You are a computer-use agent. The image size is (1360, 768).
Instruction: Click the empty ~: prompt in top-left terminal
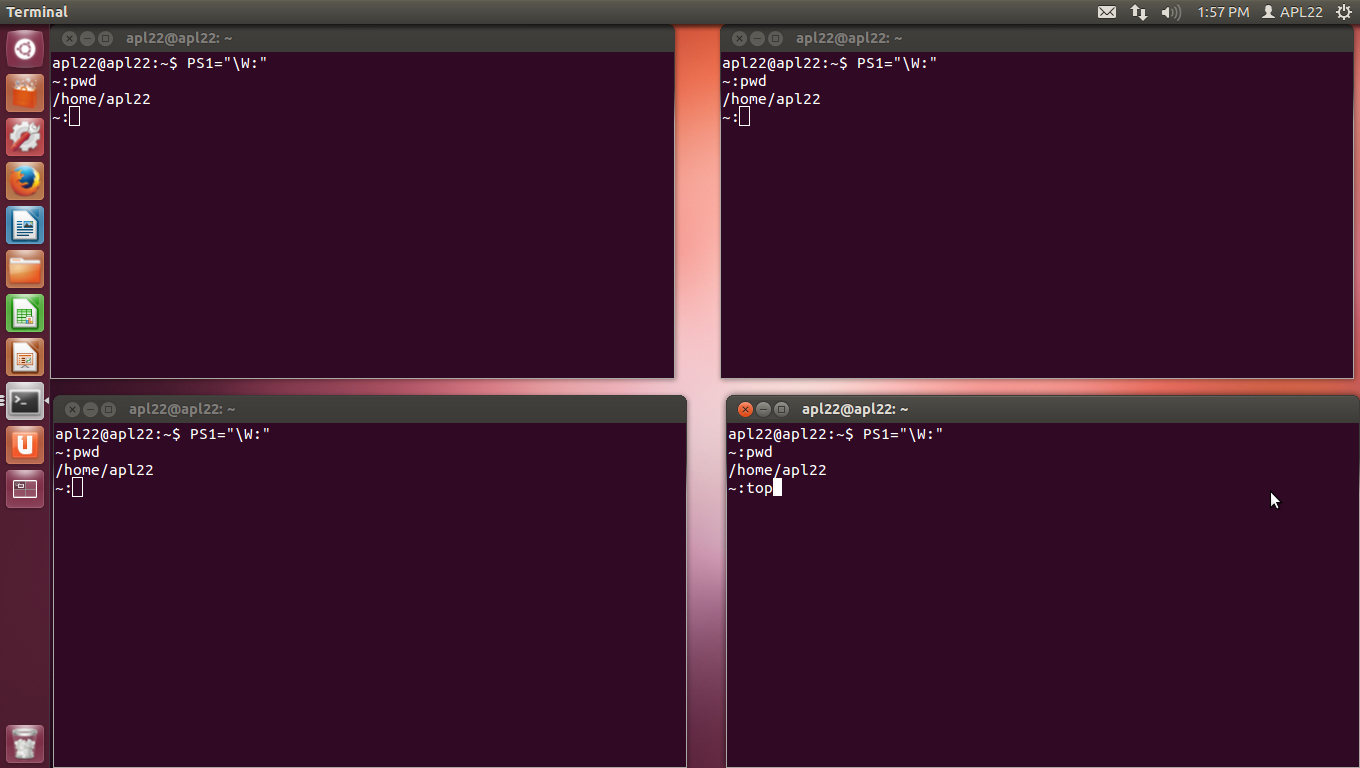coord(66,117)
